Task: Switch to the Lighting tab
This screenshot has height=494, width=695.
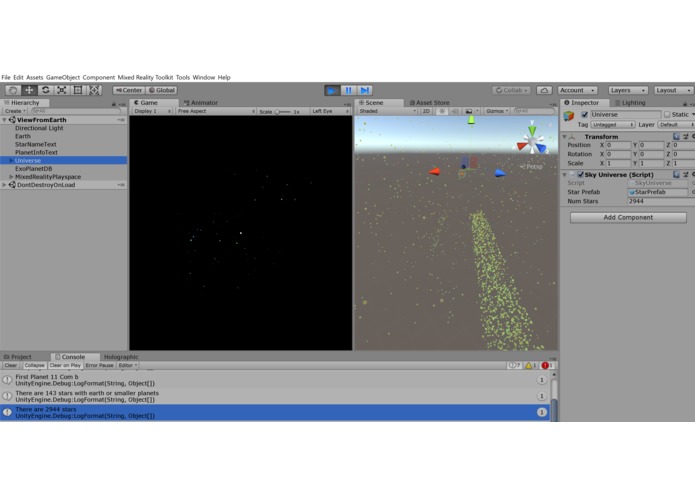Action: (630, 103)
